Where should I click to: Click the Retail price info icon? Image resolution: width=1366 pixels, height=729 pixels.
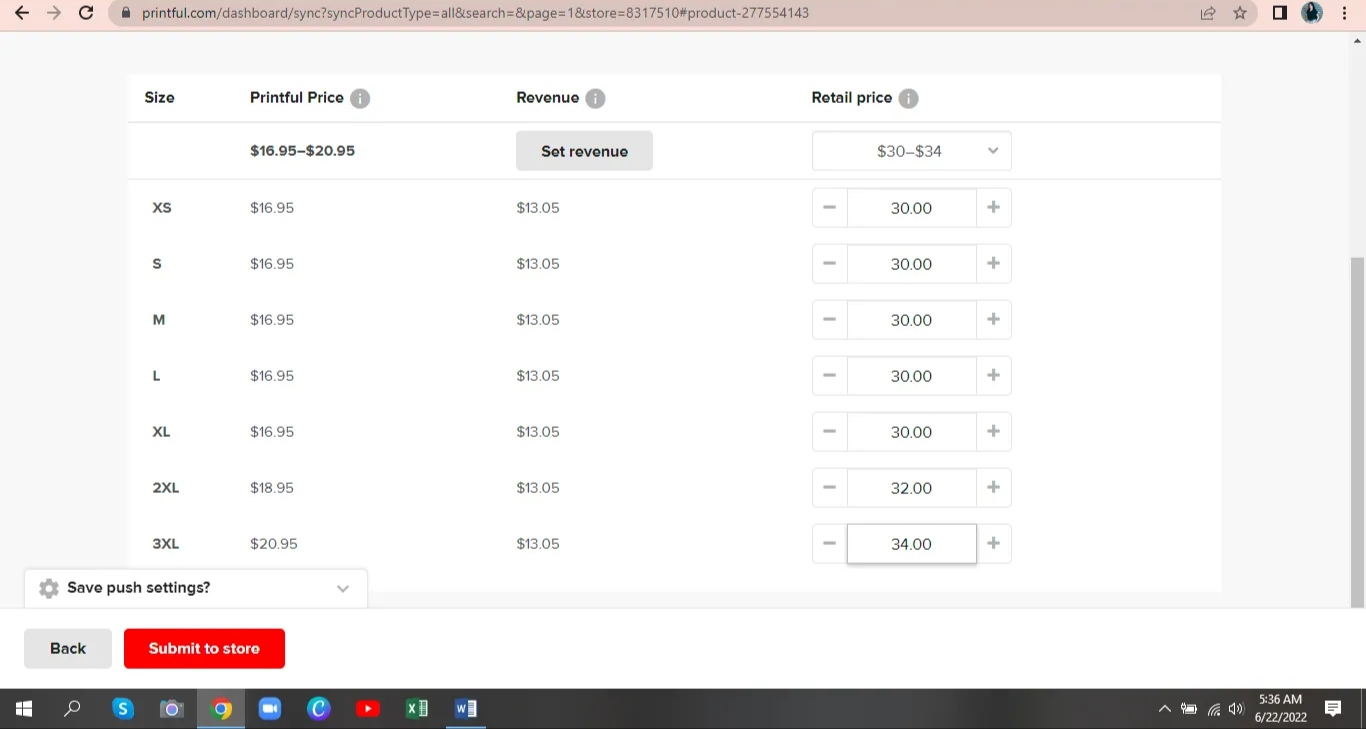[908, 98]
